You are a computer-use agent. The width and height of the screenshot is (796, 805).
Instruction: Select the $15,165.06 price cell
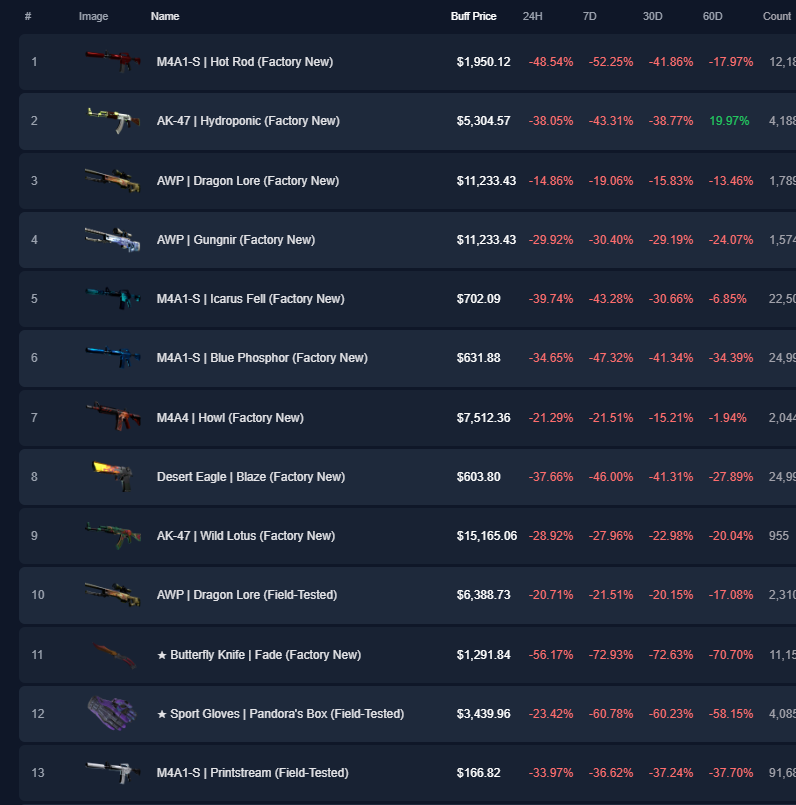pyautogui.click(x=487, y=536)
